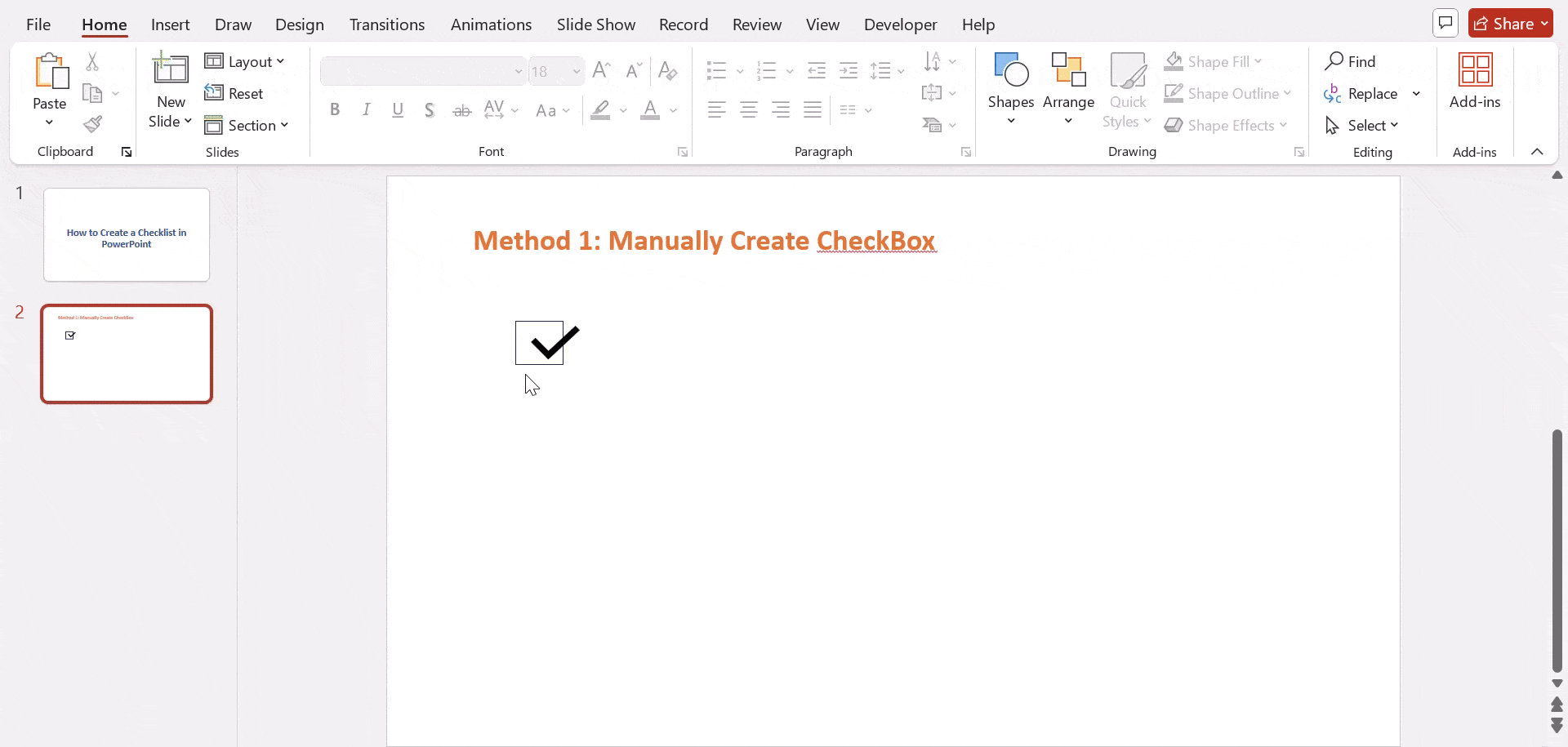Viewport: 1568px width, 747px height.
Task: Select the Format Painter tool
Action: (x=92, y=124)
